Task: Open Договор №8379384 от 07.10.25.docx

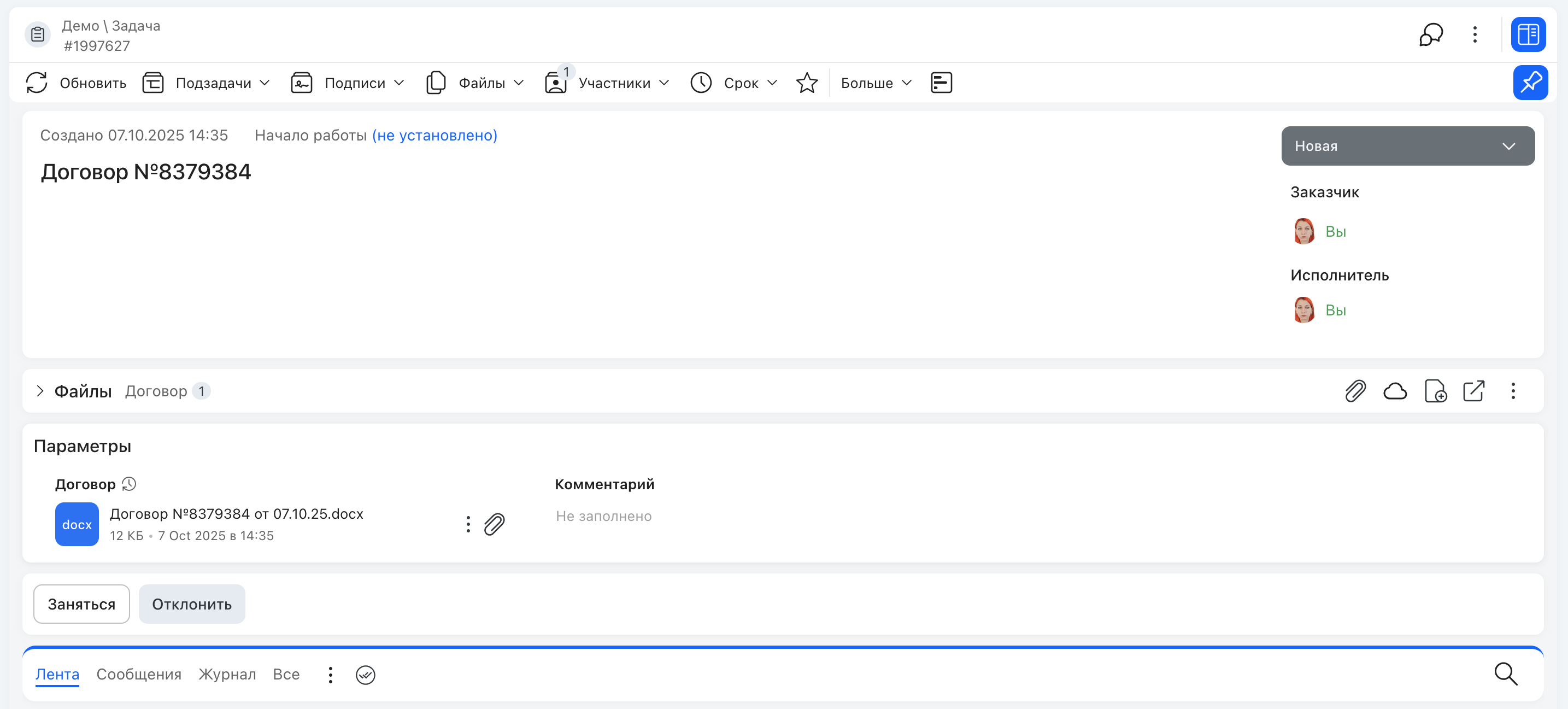Action: tap(236, 514)
